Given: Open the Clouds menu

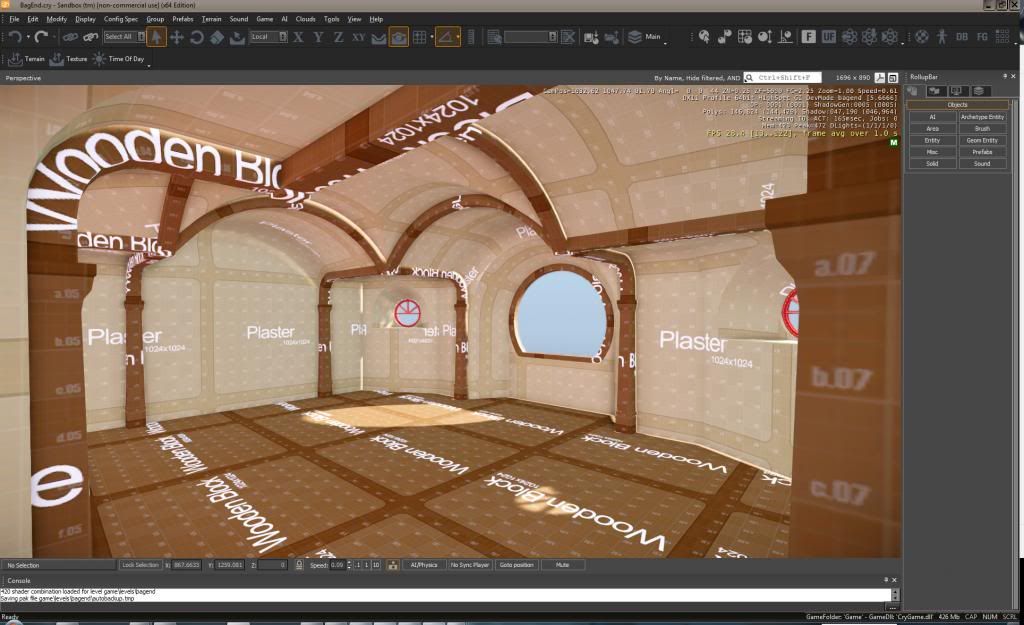Looking at the screenshot, I should click(305, 19).
